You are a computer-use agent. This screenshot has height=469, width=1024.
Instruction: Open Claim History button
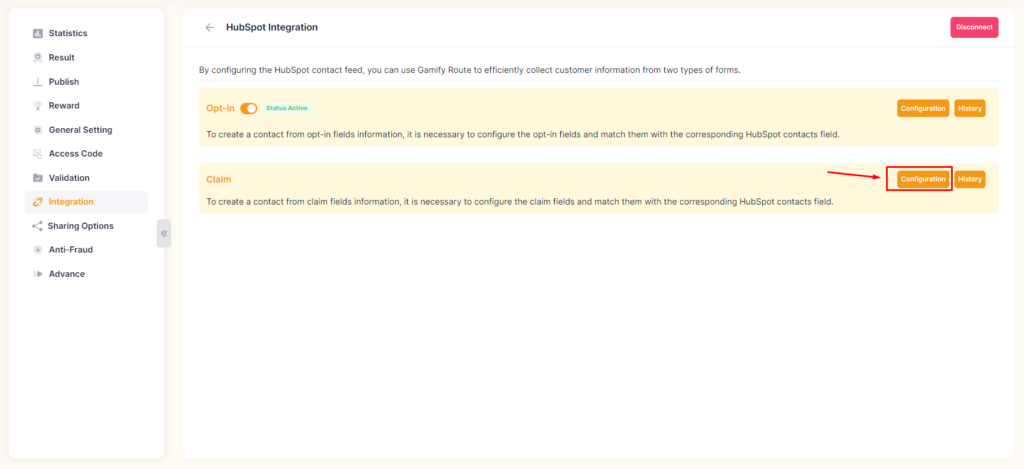970,179
